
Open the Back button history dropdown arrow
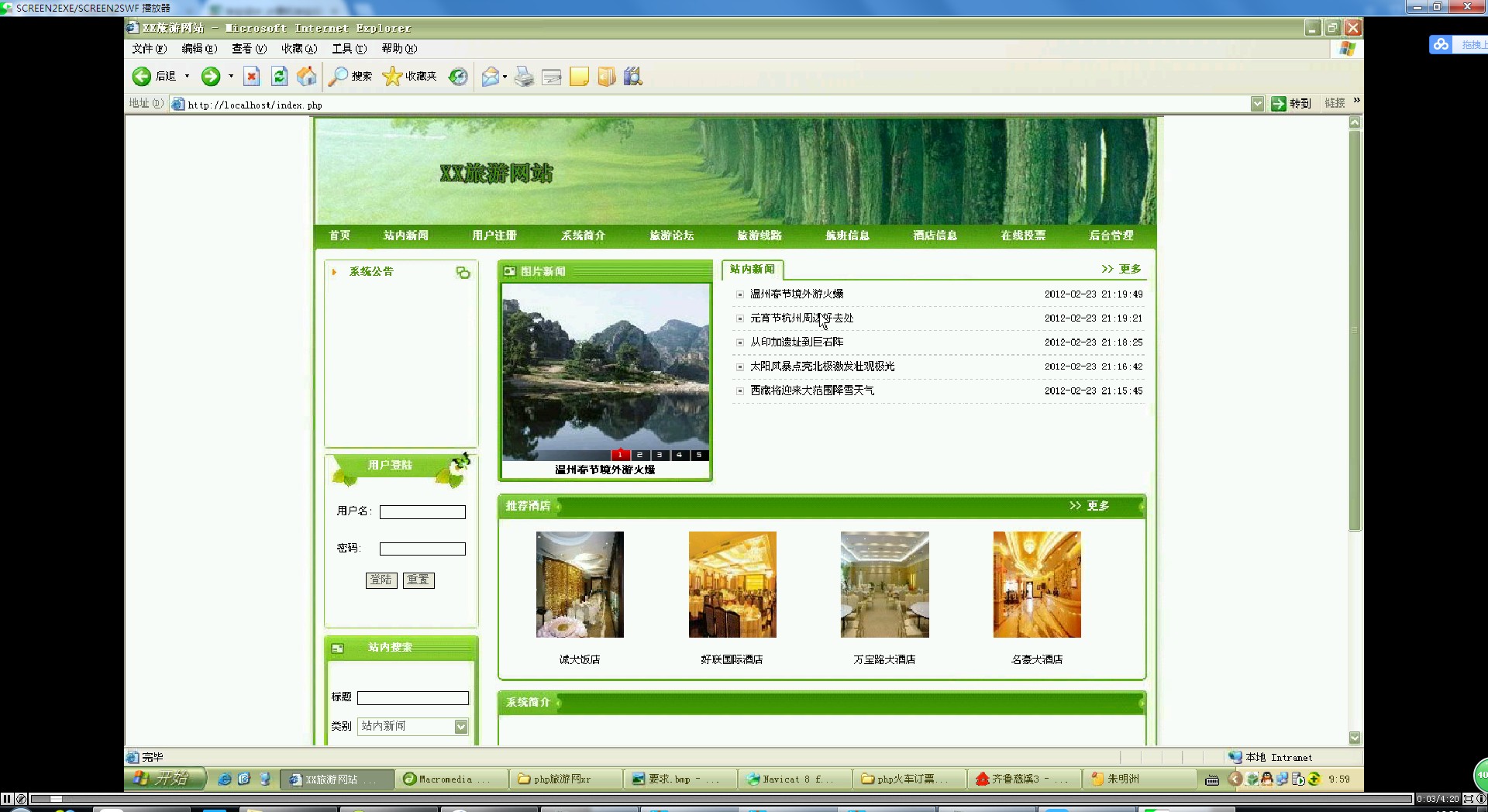point(187,76)
